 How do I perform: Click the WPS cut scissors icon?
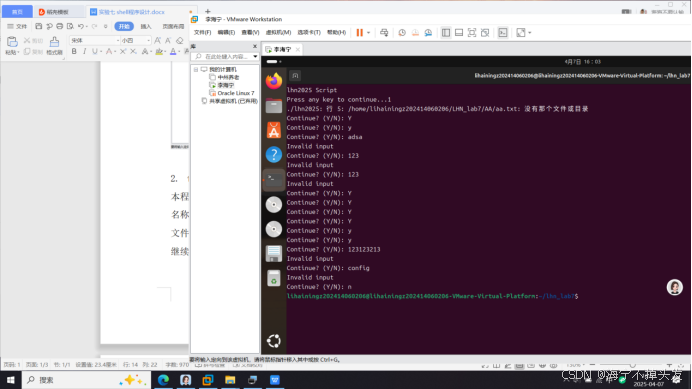[x=27, y=41]
